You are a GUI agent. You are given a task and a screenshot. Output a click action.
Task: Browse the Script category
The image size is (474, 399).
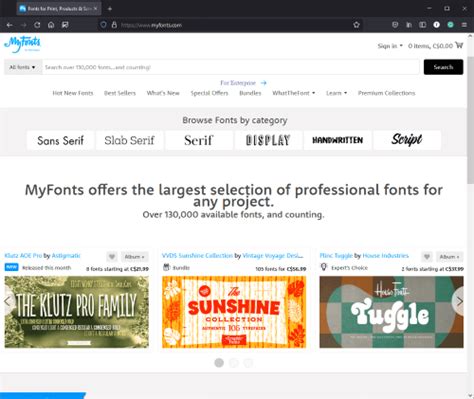407,140
